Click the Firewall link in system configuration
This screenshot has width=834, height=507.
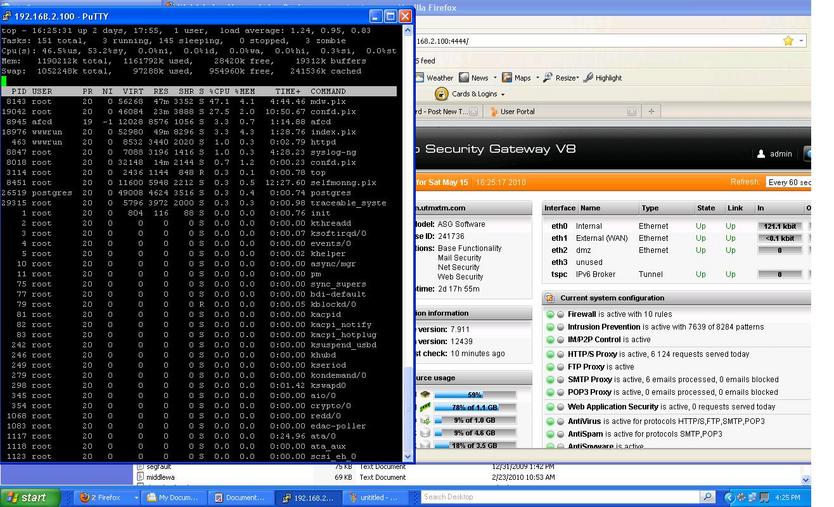coord(582,314)
